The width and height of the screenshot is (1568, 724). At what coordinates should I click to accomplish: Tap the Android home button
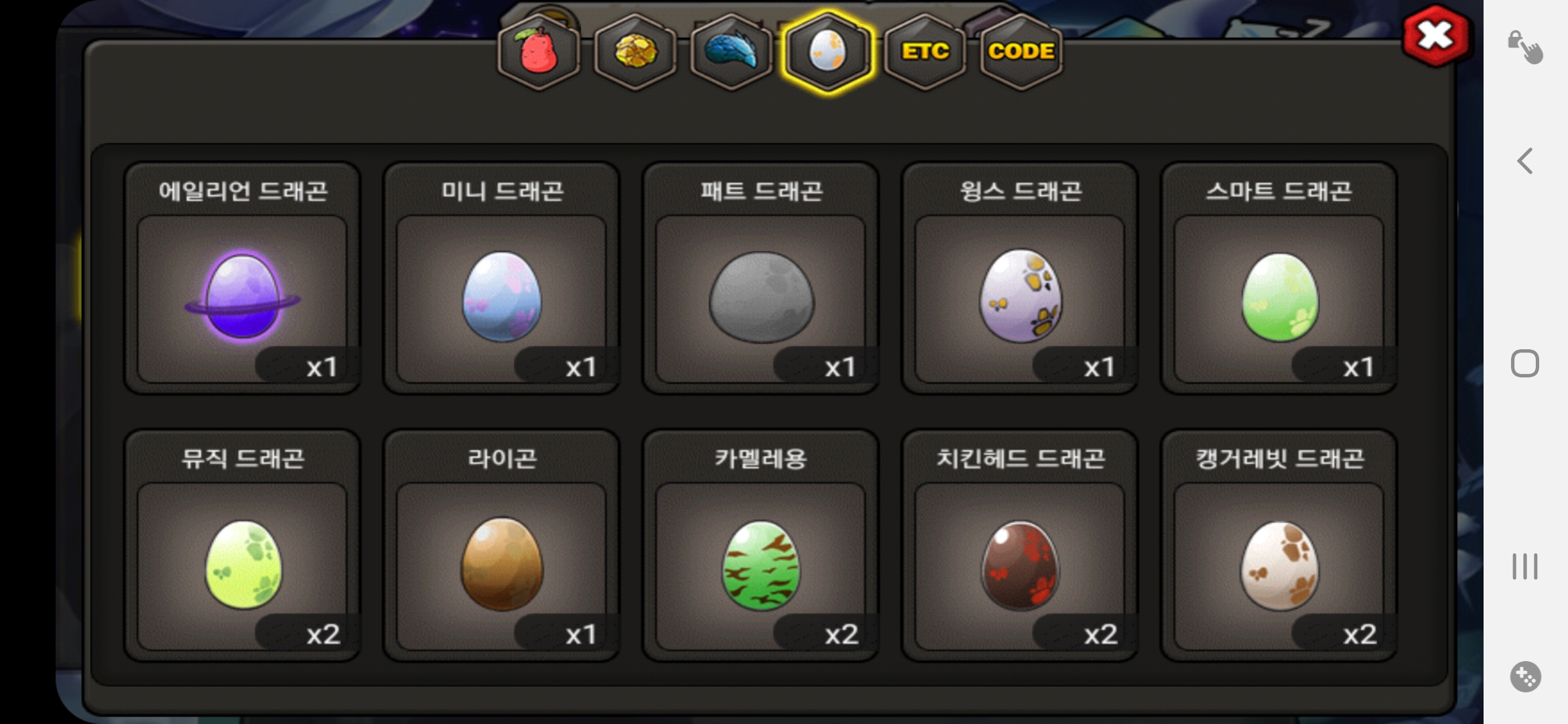1525,363
